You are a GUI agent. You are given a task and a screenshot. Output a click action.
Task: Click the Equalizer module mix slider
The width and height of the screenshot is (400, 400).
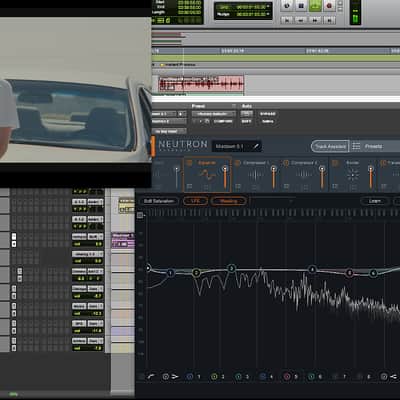[225, 177]
